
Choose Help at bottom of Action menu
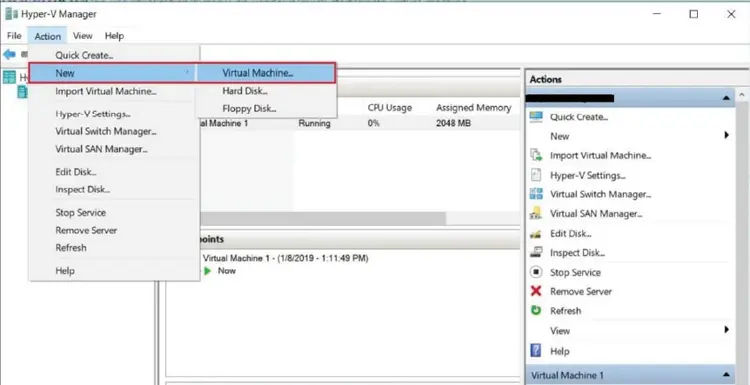point(114,271)
